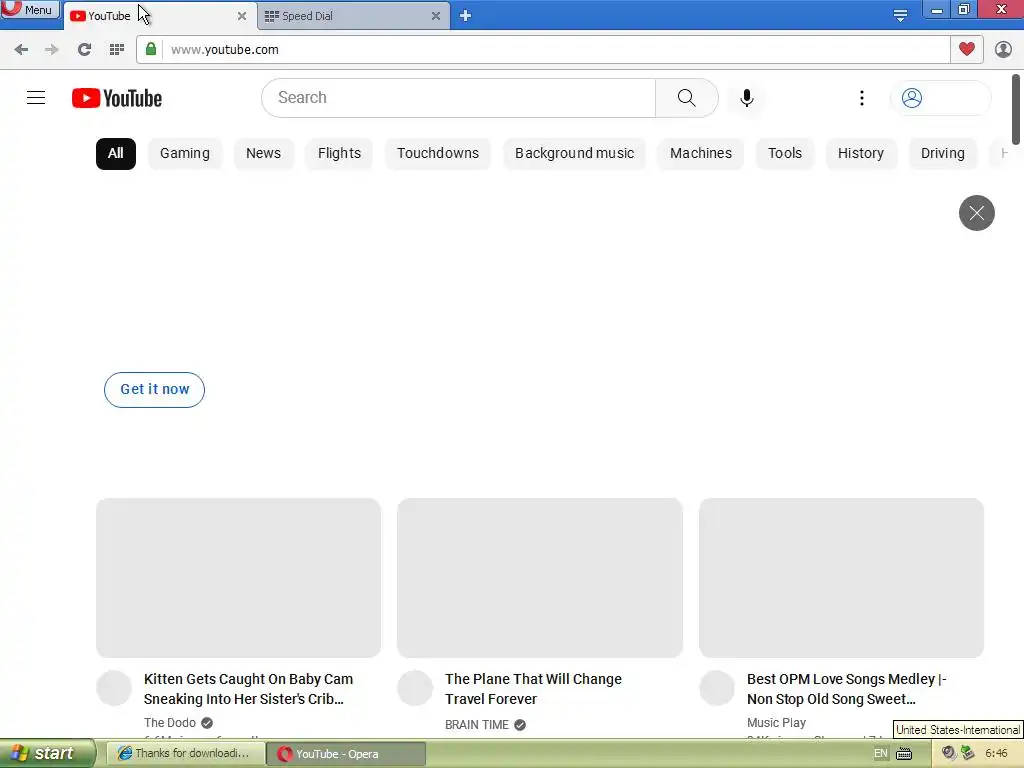Open a new tab with the plus button
Screen dimensions: 1024x768
click(x=465, y=16)
